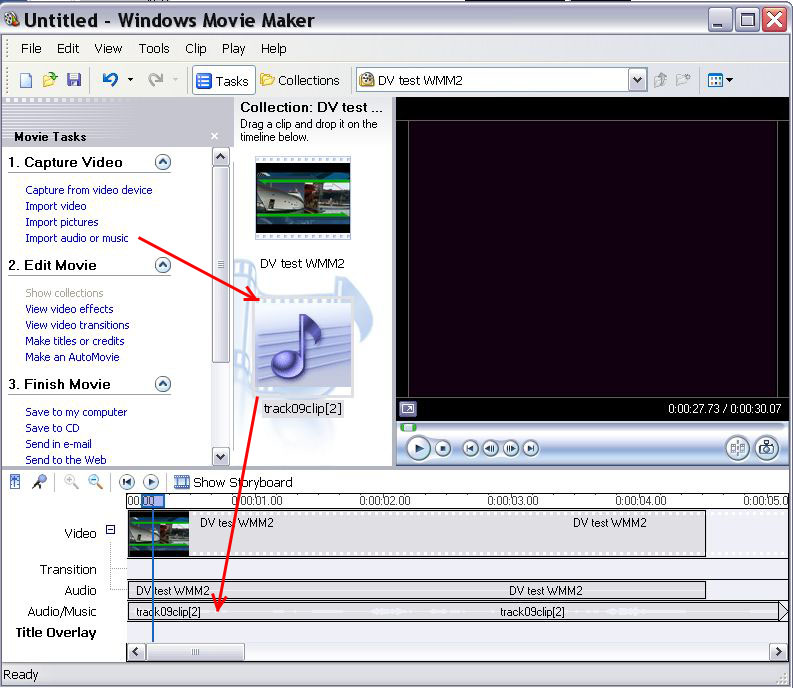This screenshot has width=793, height=688.
Task: Open the Edit menu
Action: point(68,49)
